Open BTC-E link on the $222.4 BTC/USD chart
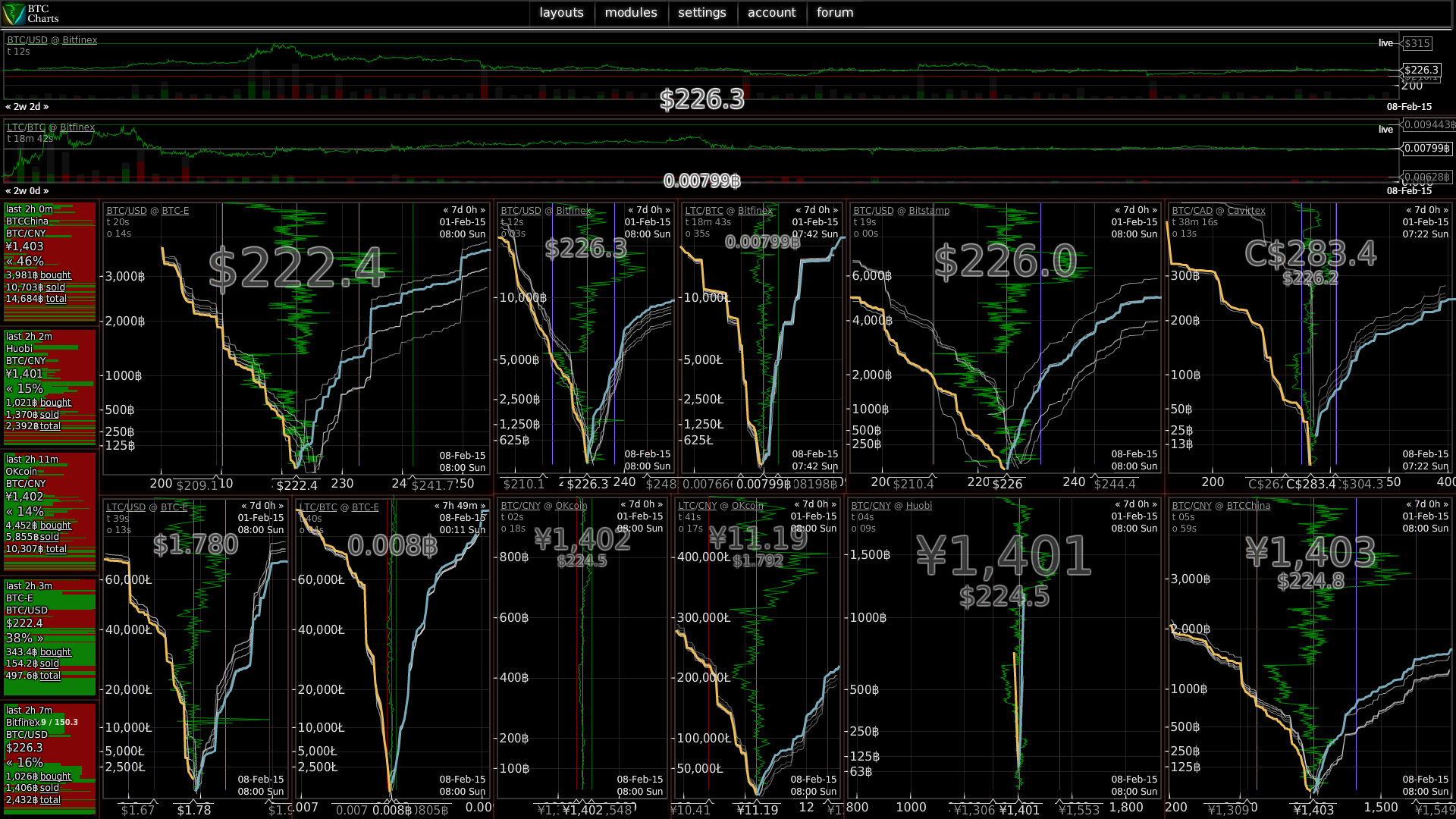Viewport: 1456px width, 819px height. tap(175, 211)
